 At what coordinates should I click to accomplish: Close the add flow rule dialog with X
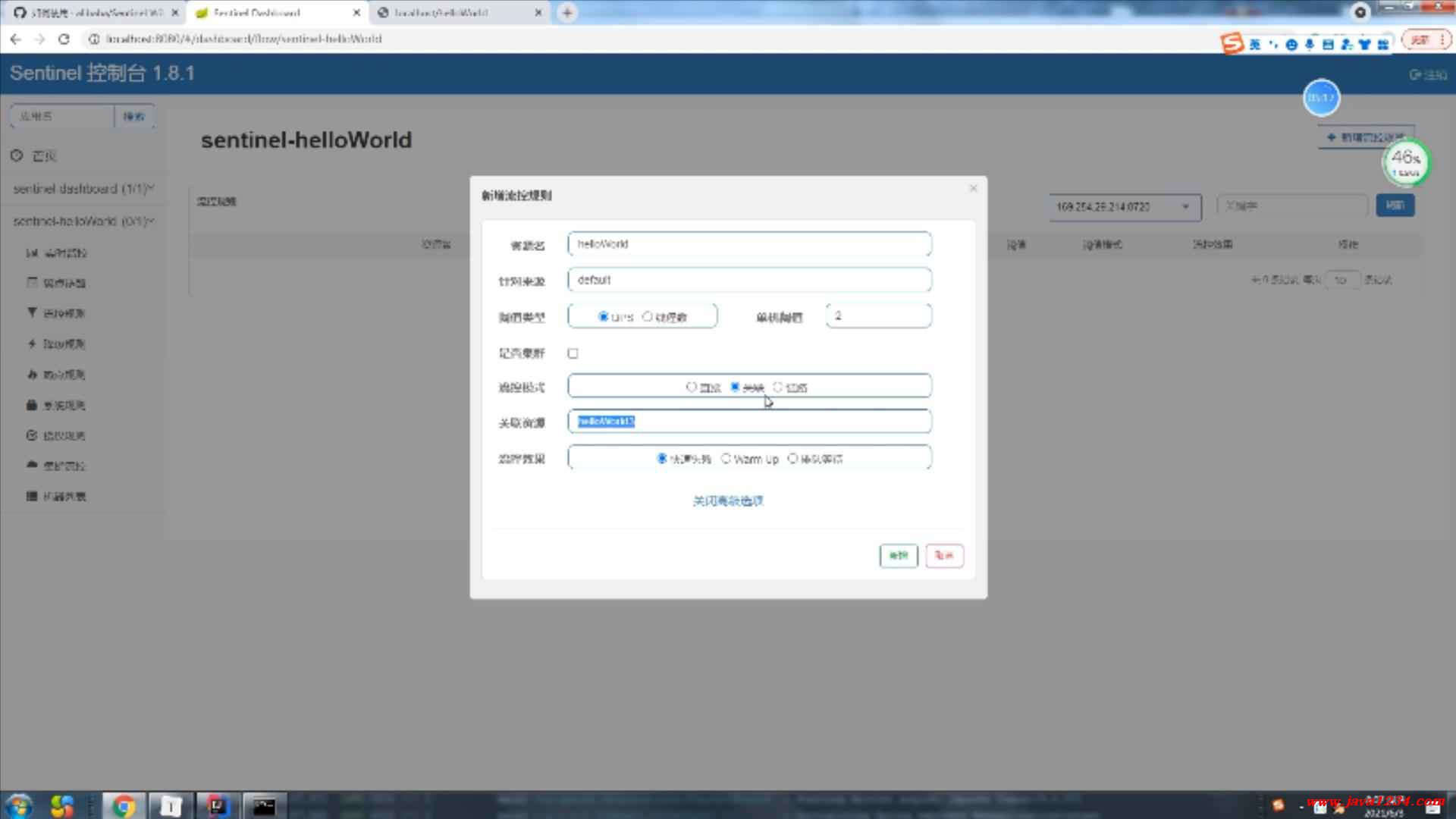(973, 188)
